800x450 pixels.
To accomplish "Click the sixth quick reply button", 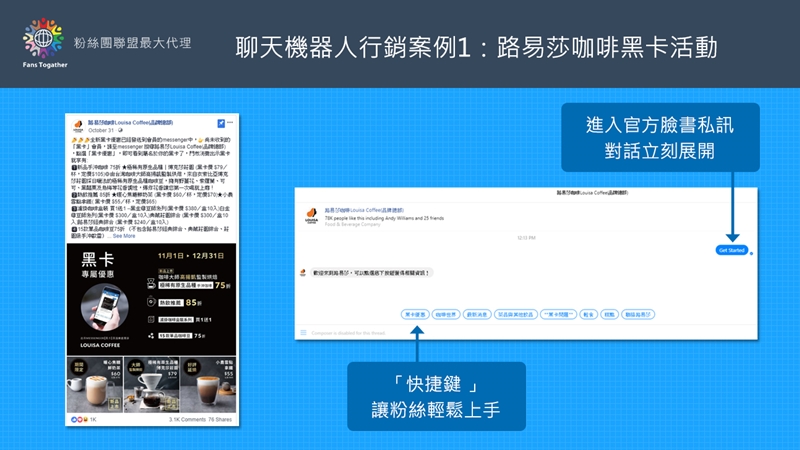I will 589,314.
